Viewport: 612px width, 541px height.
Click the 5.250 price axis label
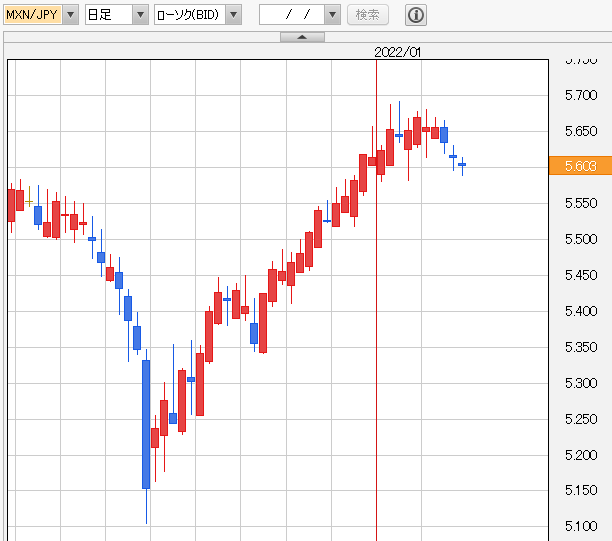pos(581,419)
